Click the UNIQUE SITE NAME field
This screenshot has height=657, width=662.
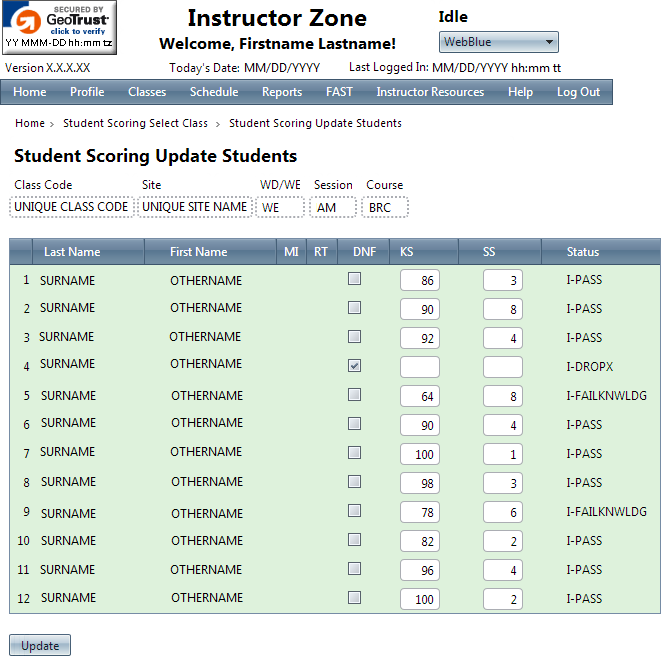(195, 207)
